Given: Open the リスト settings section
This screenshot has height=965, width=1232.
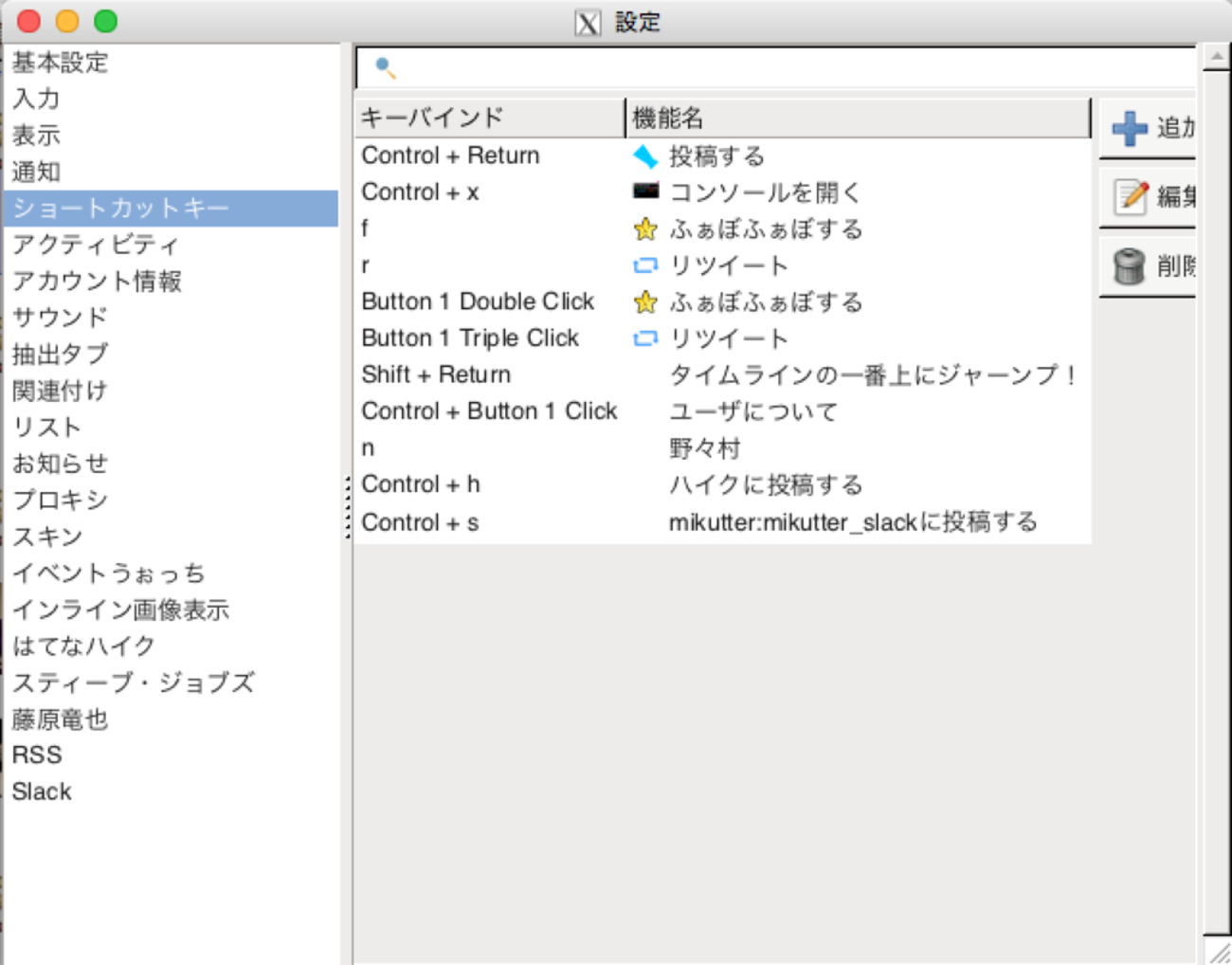Looking at the screenshot, I should (171, 428).
